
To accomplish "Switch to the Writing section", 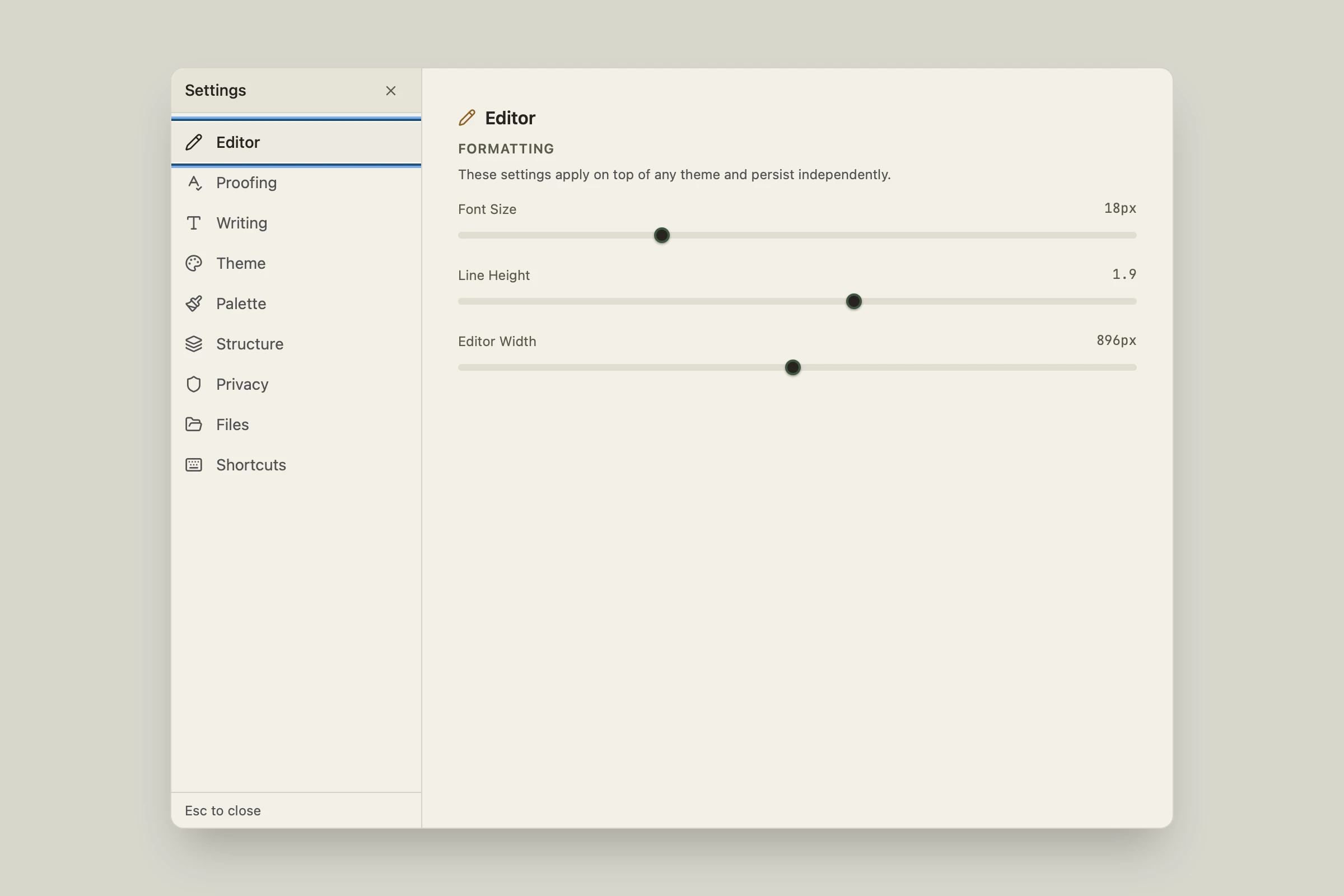I will pyautogui.click(x=296, y=223).
